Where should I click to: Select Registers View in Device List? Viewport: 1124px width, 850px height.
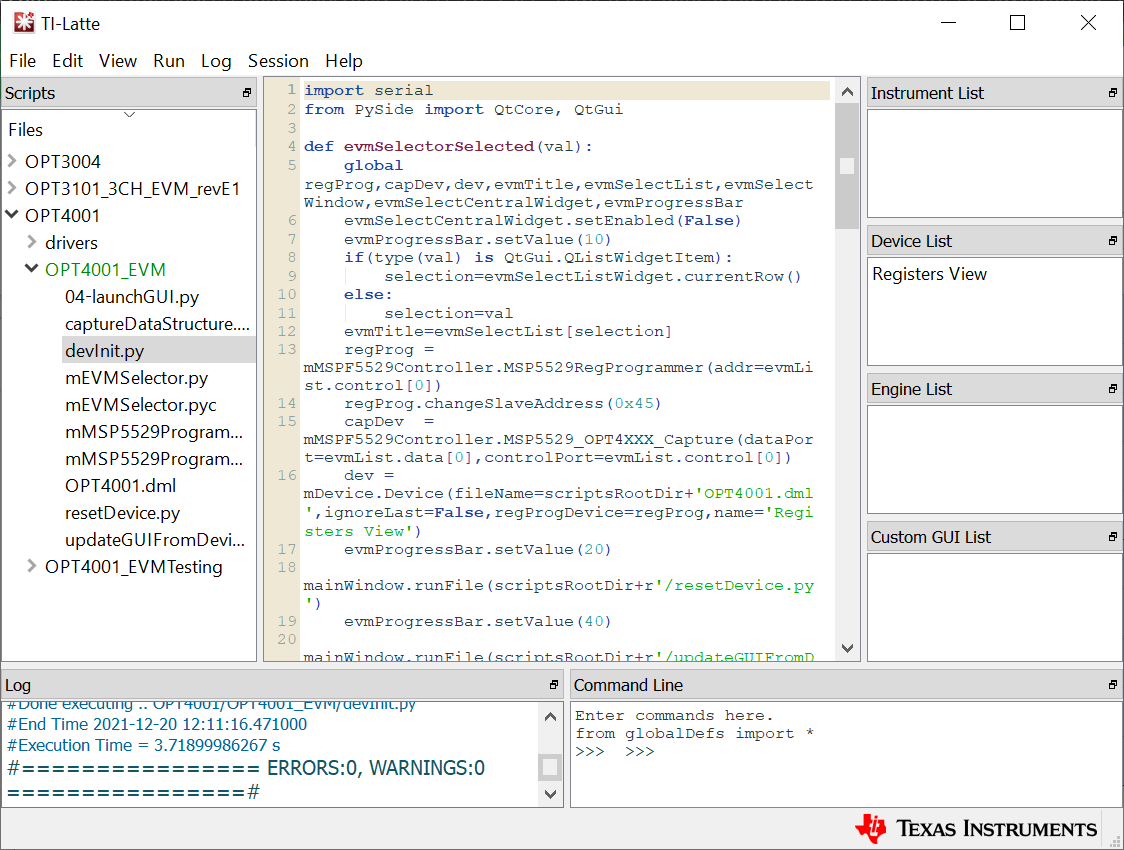coord(929,274)
